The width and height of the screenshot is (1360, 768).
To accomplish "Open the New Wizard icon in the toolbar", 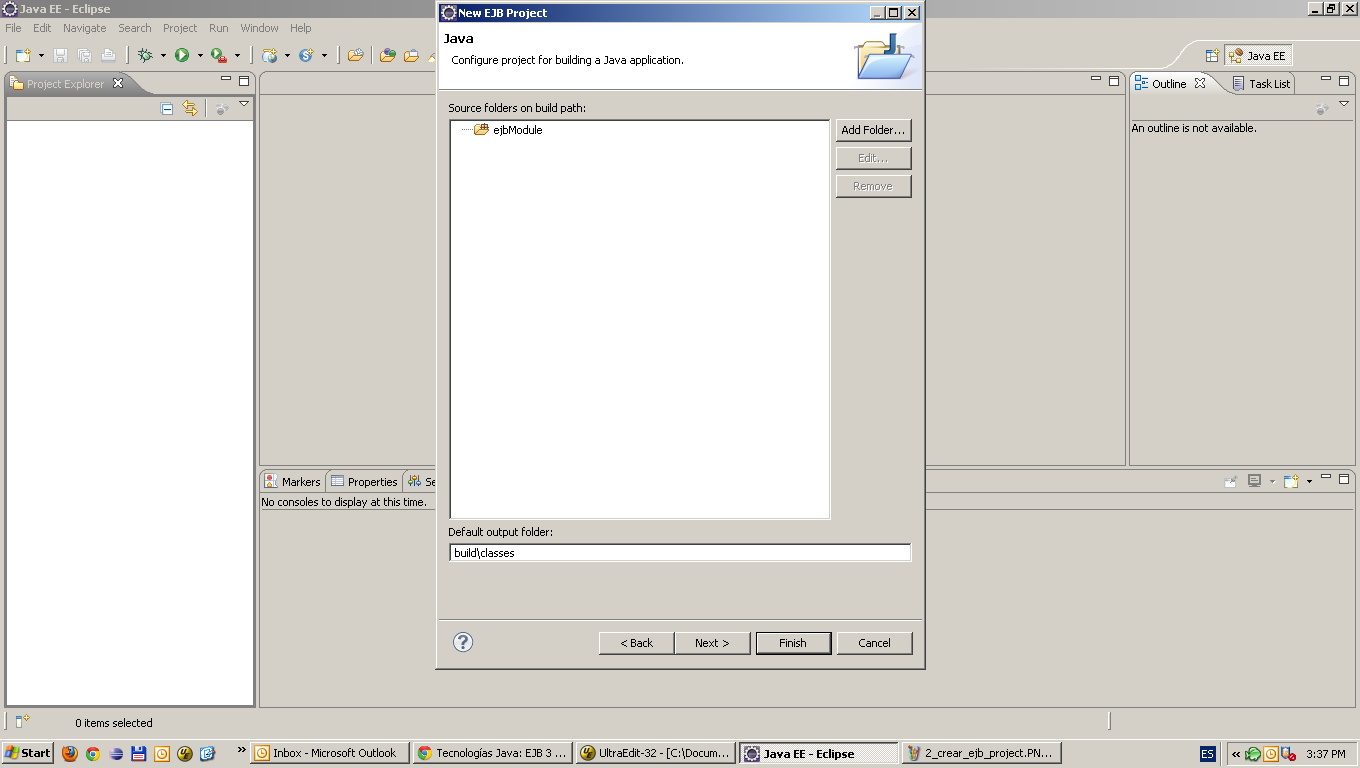I will tap(22, 55).
